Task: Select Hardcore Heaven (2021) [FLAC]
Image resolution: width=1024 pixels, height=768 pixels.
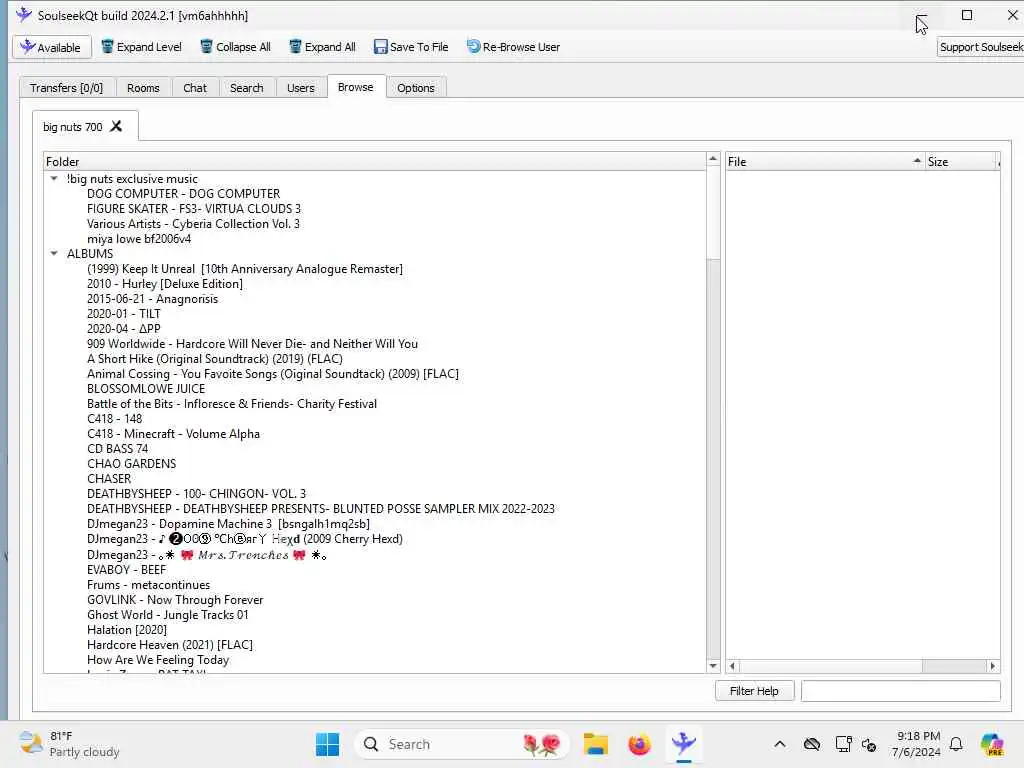Action: pyautogui.click(x=170, y=645)
